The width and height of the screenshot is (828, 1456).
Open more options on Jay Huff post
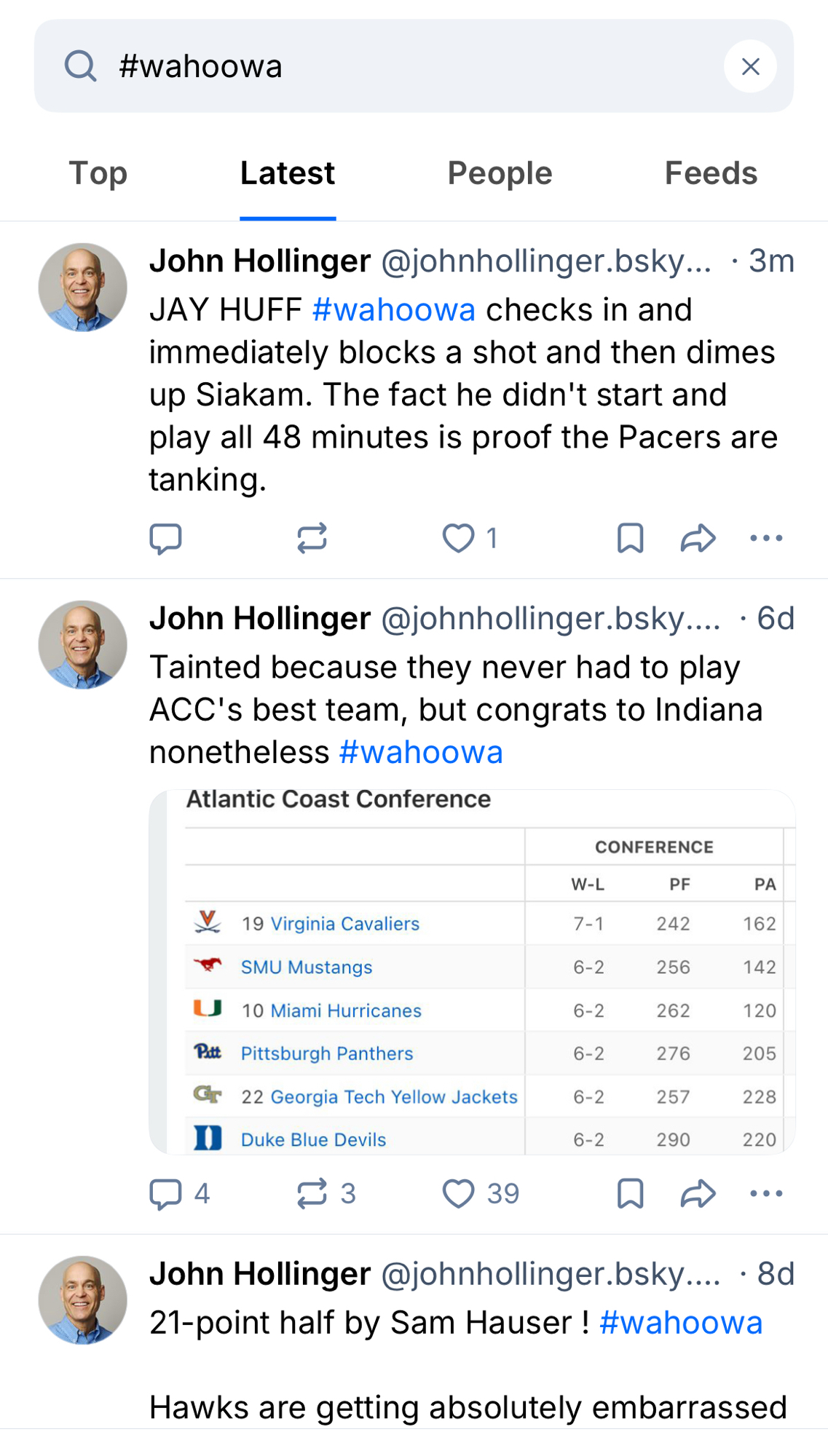point(766,539)
